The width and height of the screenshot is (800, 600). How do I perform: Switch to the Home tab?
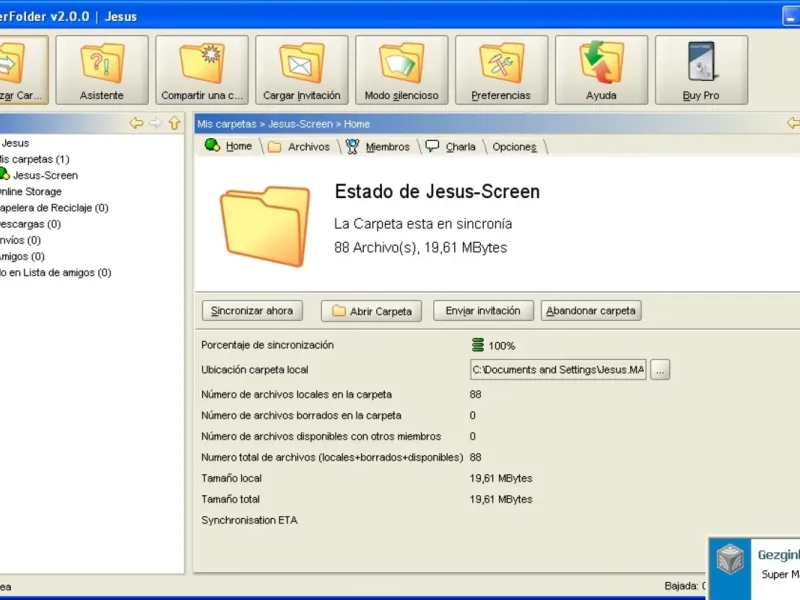point(229,146)
